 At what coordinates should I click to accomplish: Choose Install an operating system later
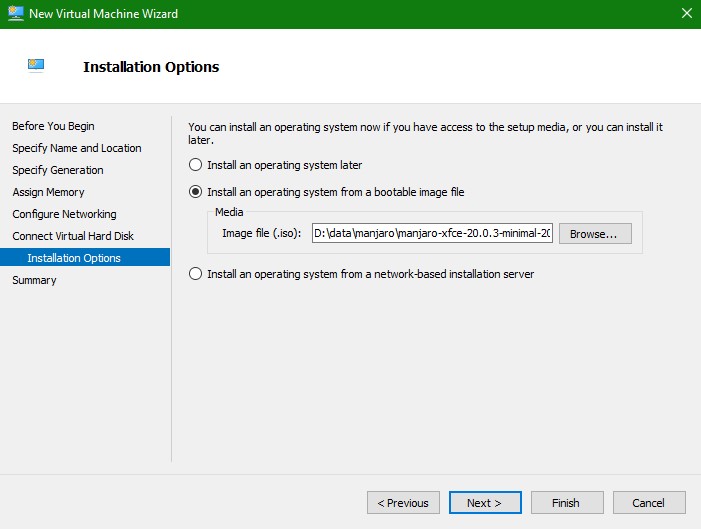pos(196,165)
